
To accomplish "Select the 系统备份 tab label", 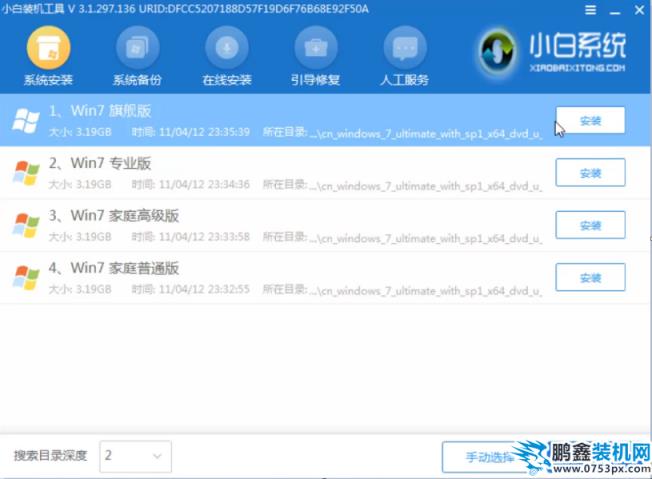I will coord(137,80).
